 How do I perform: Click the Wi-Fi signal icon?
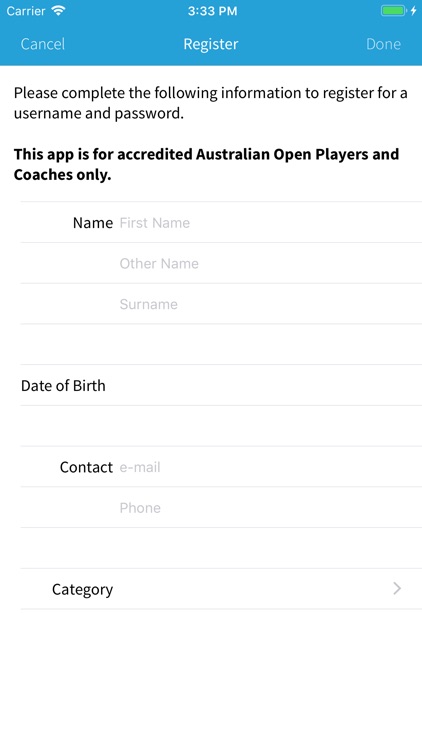tap(58, 11)
